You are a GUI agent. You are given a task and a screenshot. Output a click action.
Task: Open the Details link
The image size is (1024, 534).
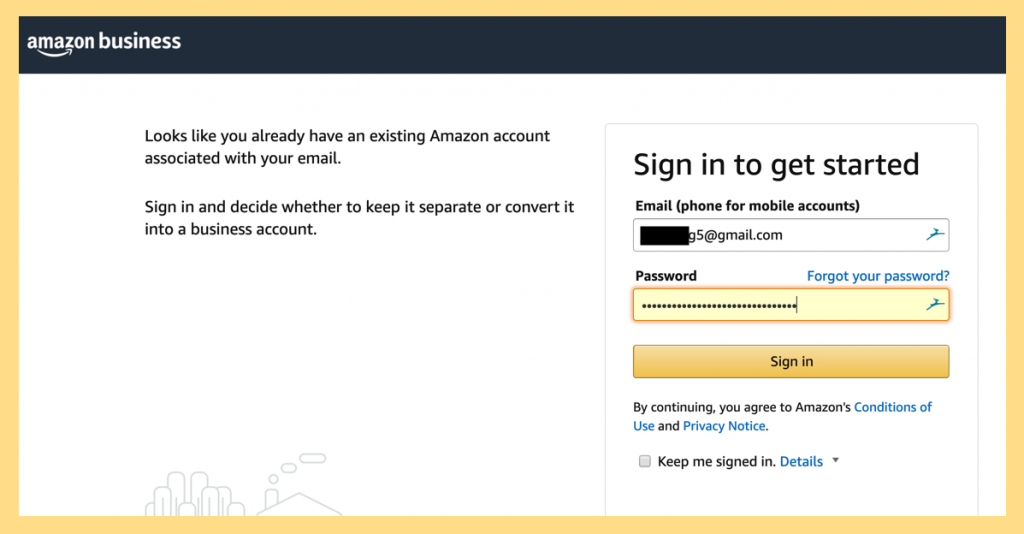(x=801, y=461)
